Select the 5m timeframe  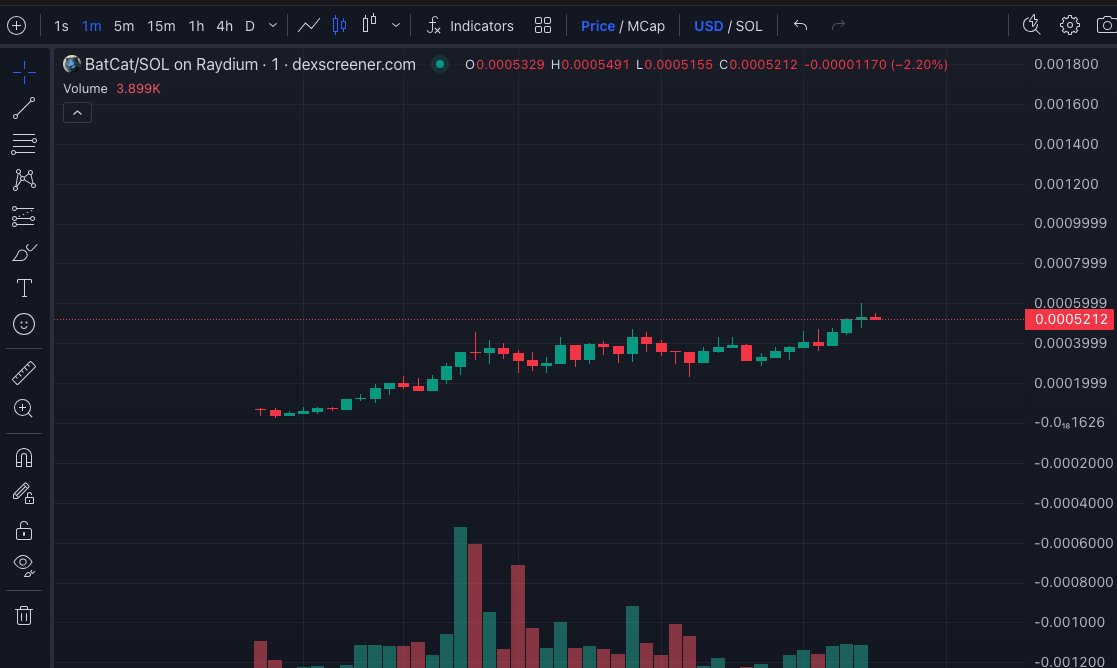(124, 26)
